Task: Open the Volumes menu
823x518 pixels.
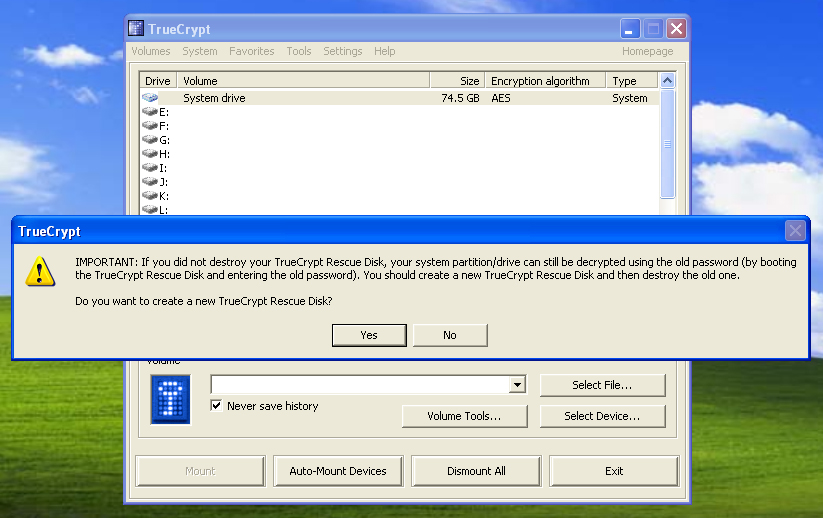Action: 151,51
